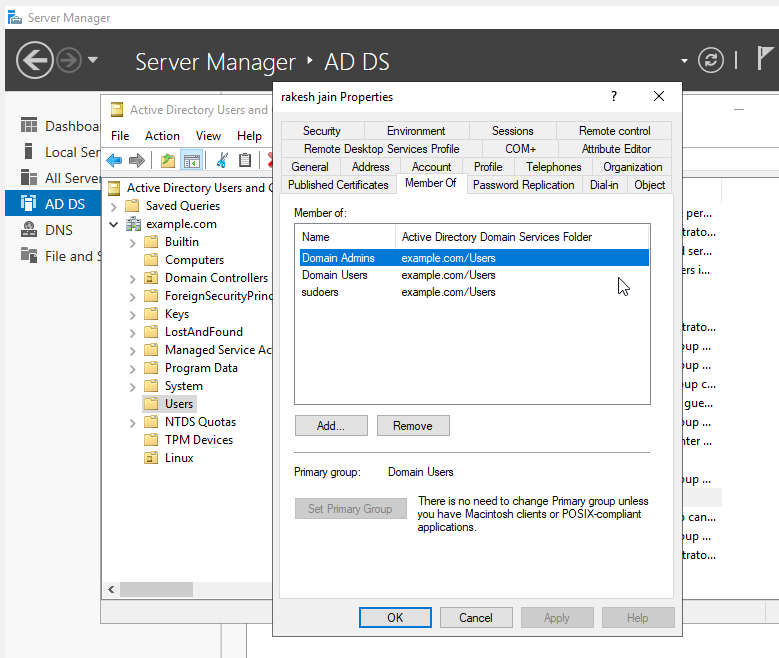Expand the Keys container

[133, 315]
